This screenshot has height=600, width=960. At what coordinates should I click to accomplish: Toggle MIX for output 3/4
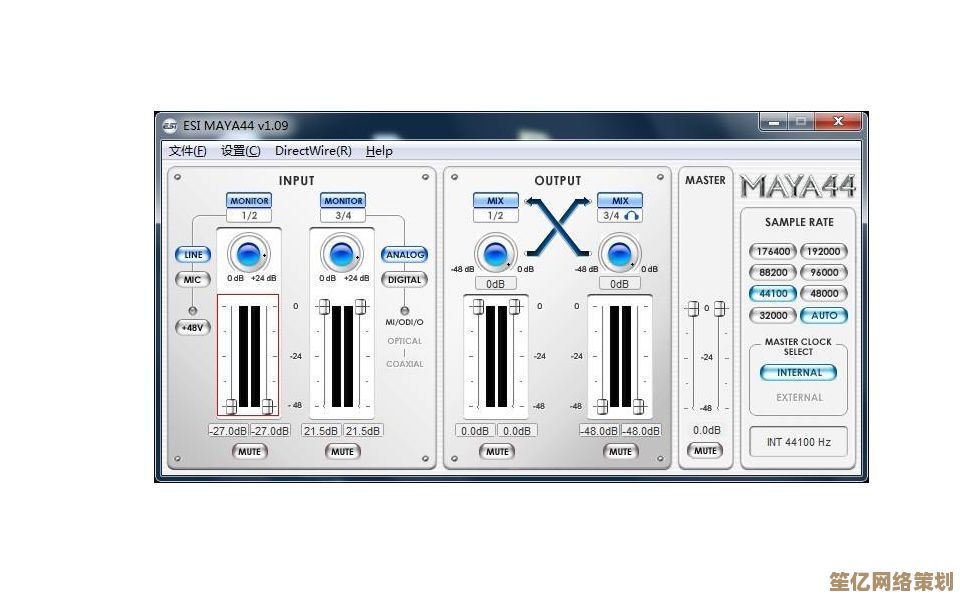[x=620, y=201]
